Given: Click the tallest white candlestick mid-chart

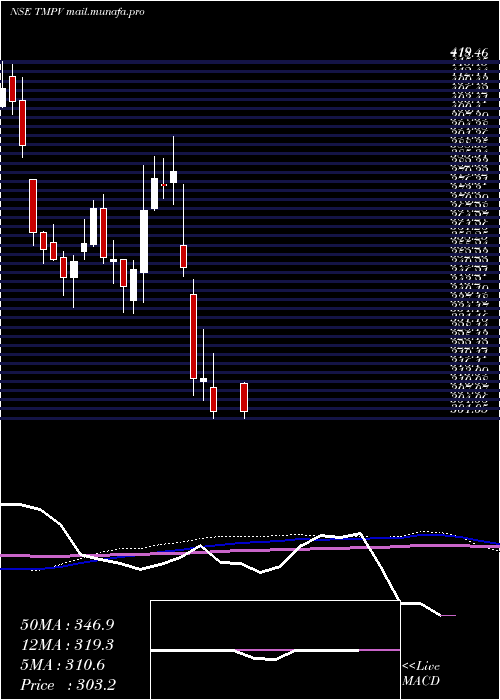Looking at the screenshot, I should [x=144, y=241].
